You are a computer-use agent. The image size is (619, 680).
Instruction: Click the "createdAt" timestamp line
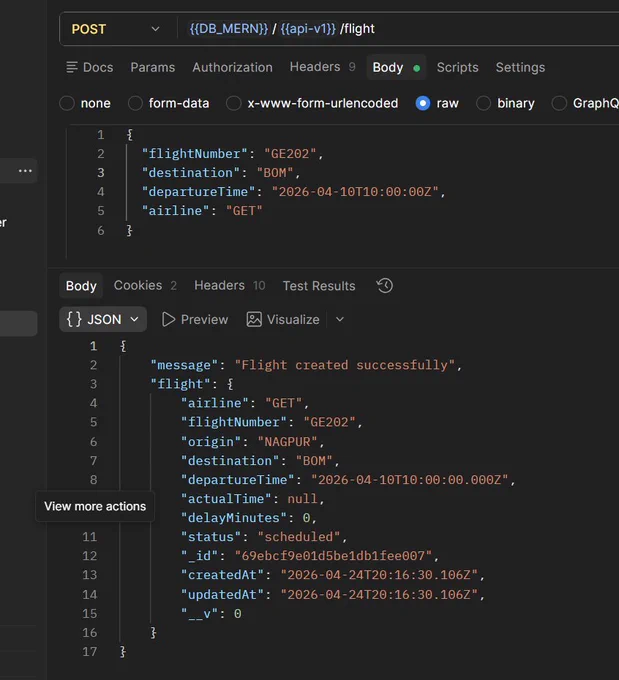(333, 575)
